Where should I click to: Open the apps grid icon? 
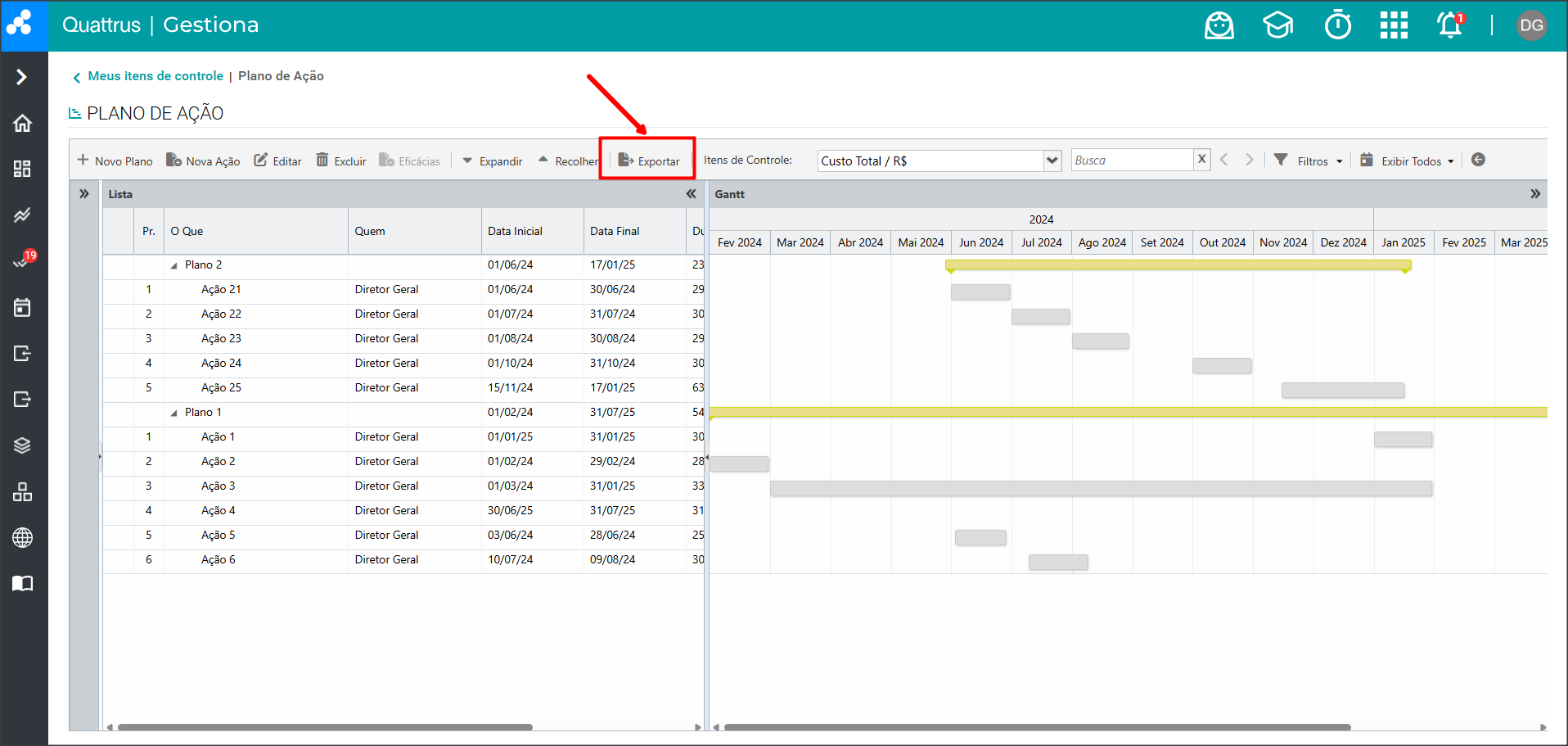(1394, 25)
